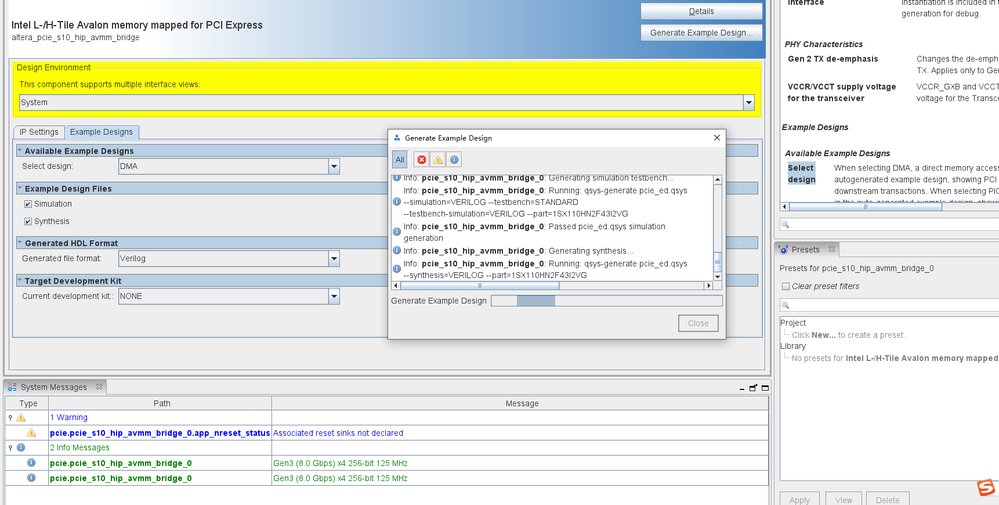Screen dimensions: 999x505
Task: Select the Example Designs tab
Action: coord(102,132)
